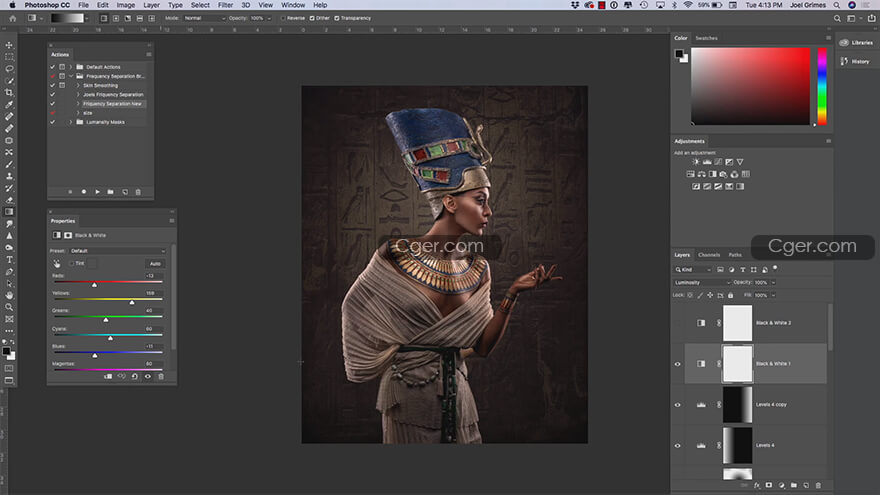Image resolution: width=880 pixels, height=495 pixels.
Task: Select the Clone Stamp tool
Action: (9, 176)
